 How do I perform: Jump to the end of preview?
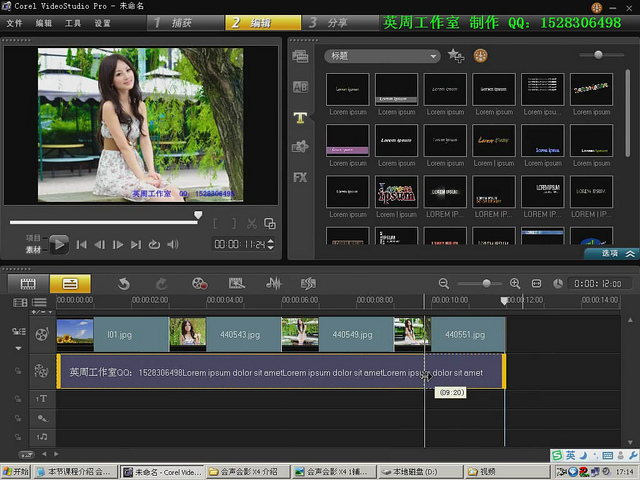coord(136,244)
